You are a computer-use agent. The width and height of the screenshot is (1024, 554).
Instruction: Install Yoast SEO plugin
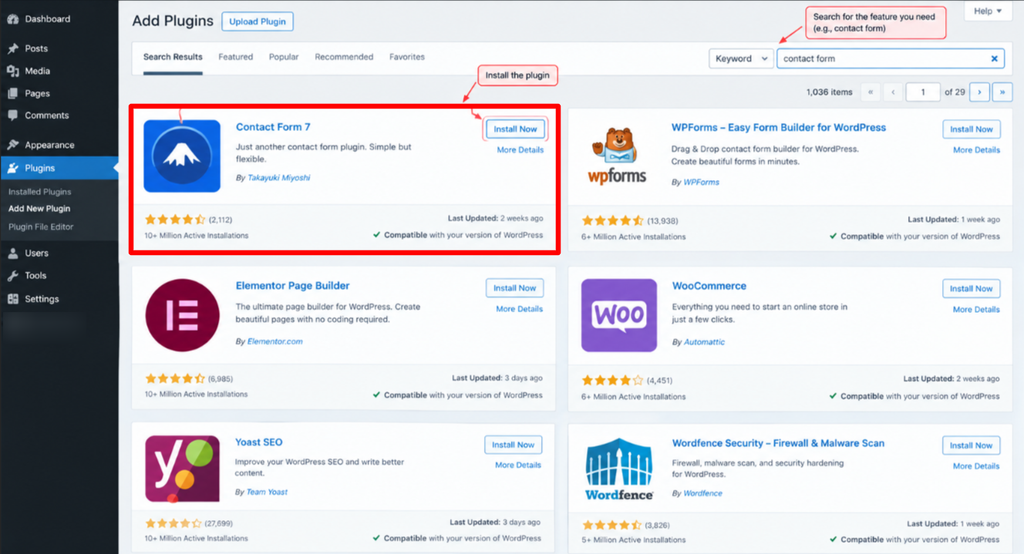[513, 445]
